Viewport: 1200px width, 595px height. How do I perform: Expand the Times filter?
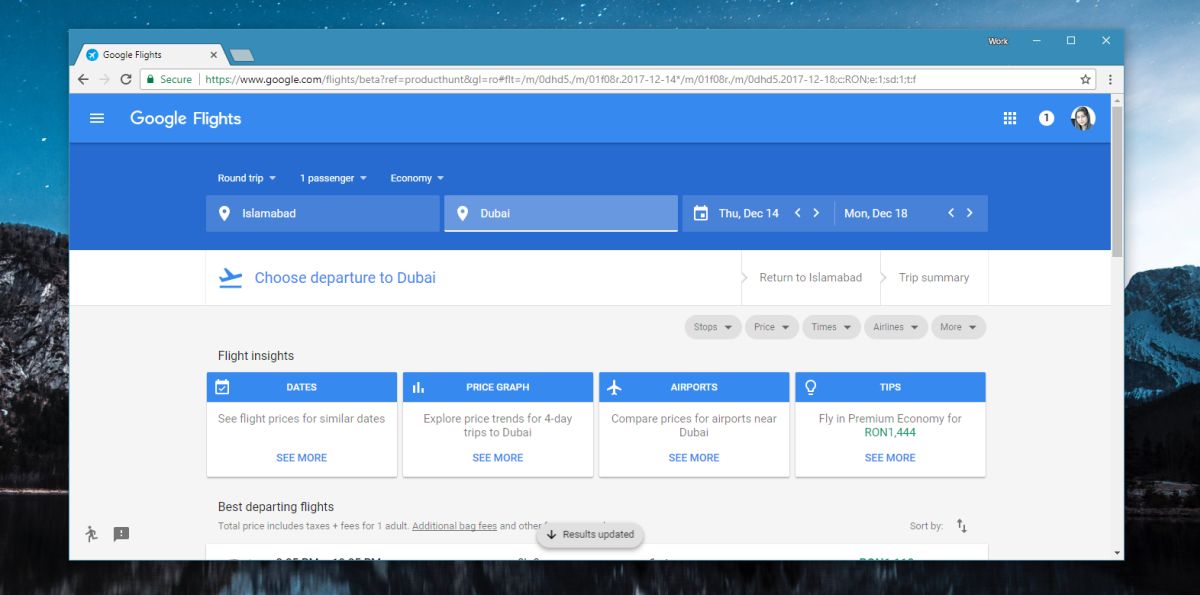832,327
